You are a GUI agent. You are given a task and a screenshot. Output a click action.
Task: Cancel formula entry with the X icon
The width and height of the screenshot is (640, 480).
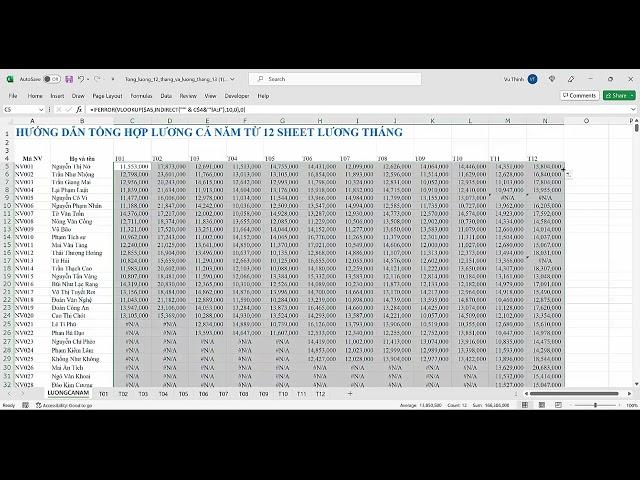(x=58, y=109)
